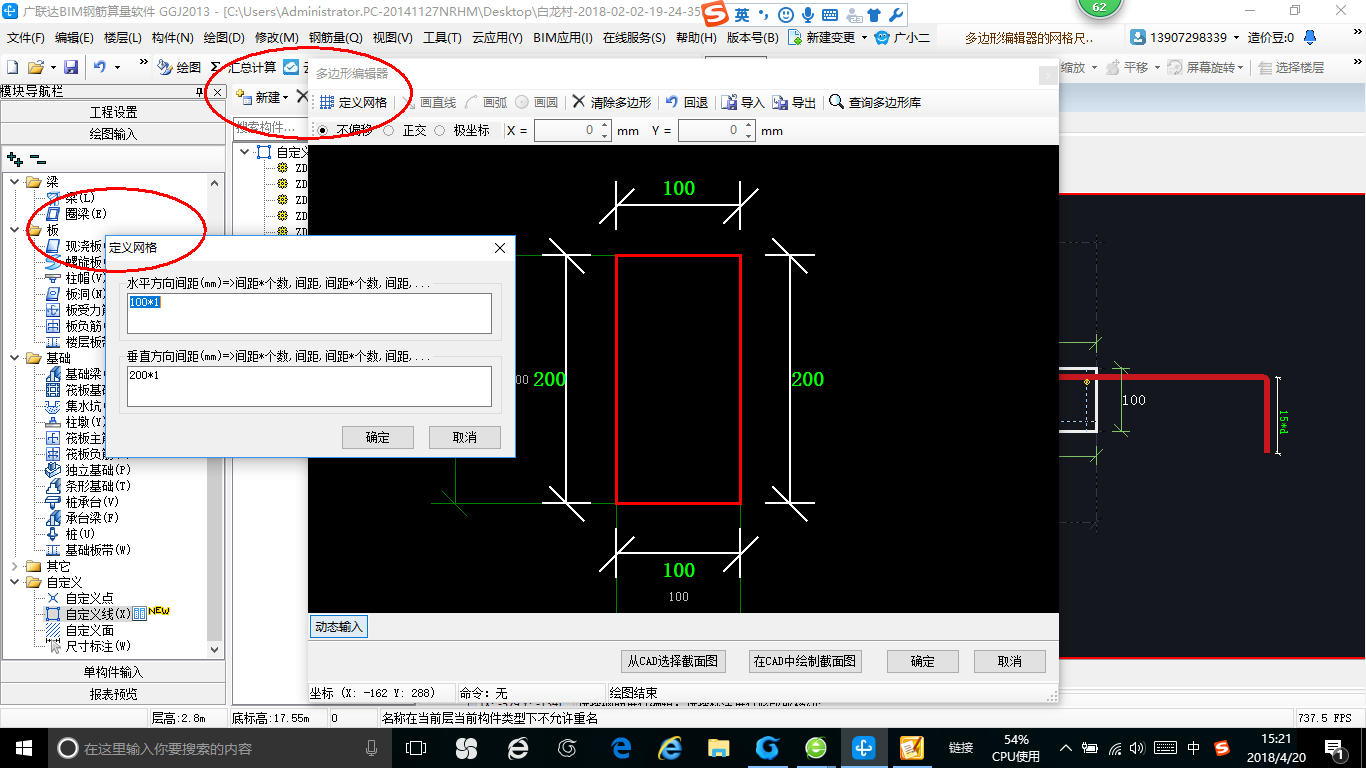Select 独立基础(P) tree item
The height and width of the screenshot is (768, 1366).
coord(89,470)
